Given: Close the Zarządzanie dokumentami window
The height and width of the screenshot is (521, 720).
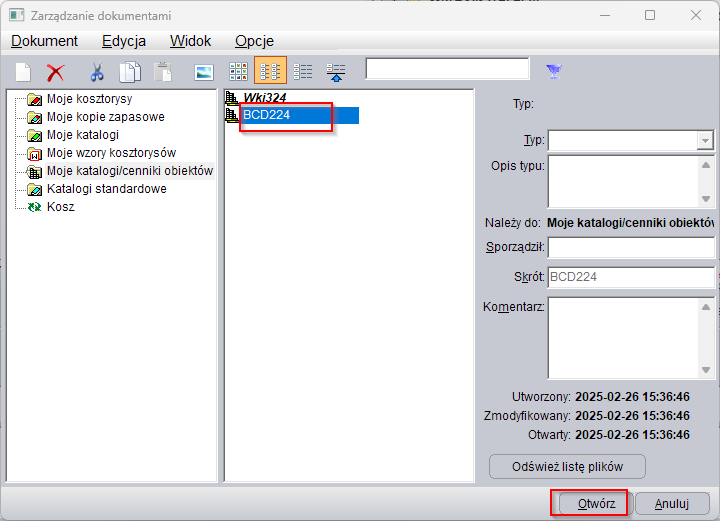Looking at the screenshot, I should (x=696, y=15).
